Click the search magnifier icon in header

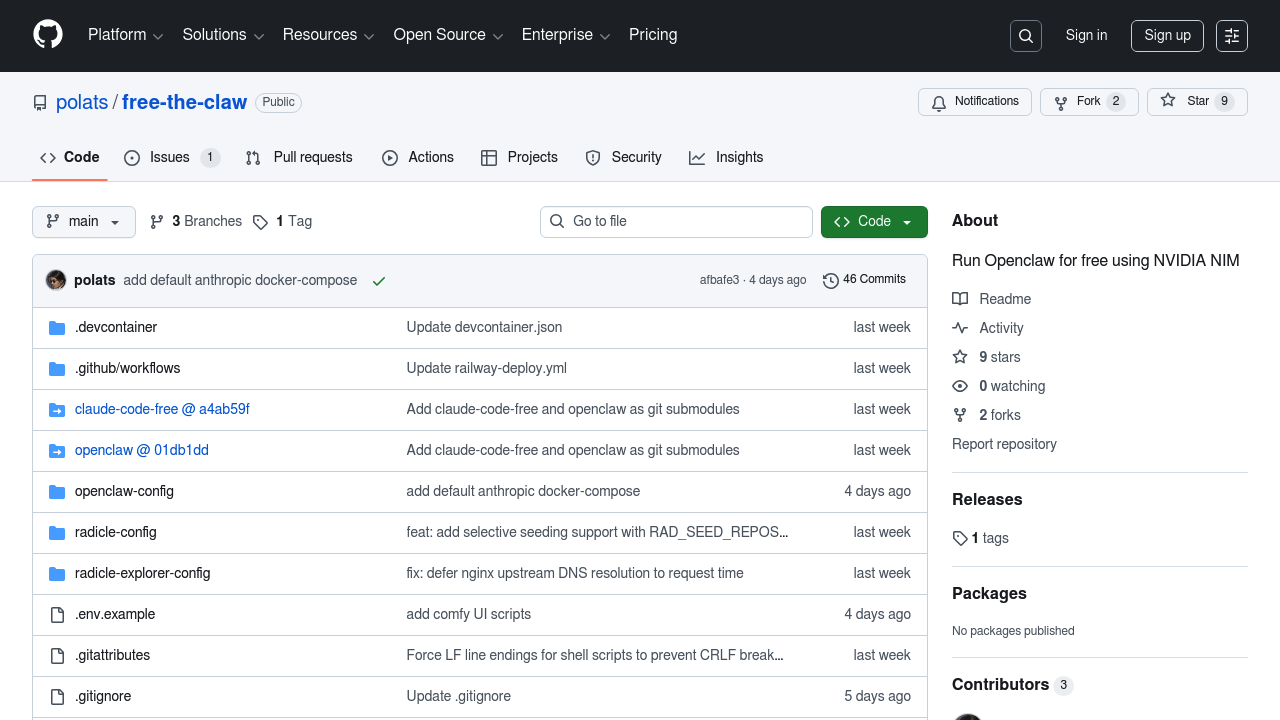(1026, 36)
